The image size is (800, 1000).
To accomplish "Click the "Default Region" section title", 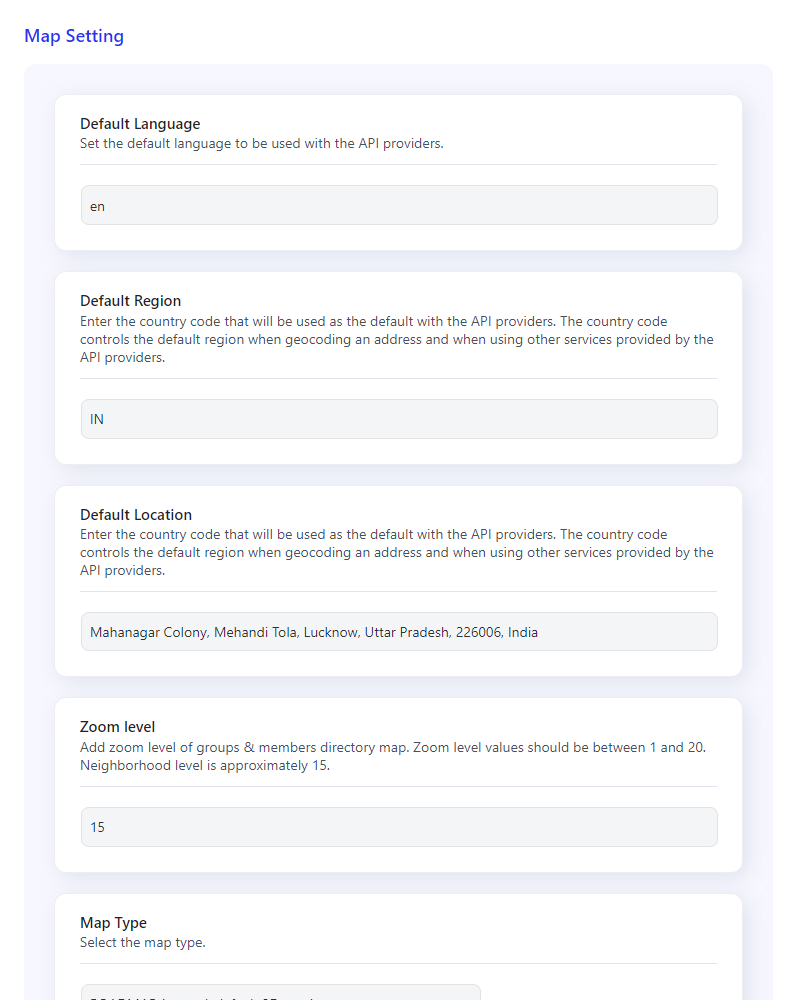I will 130,301.
